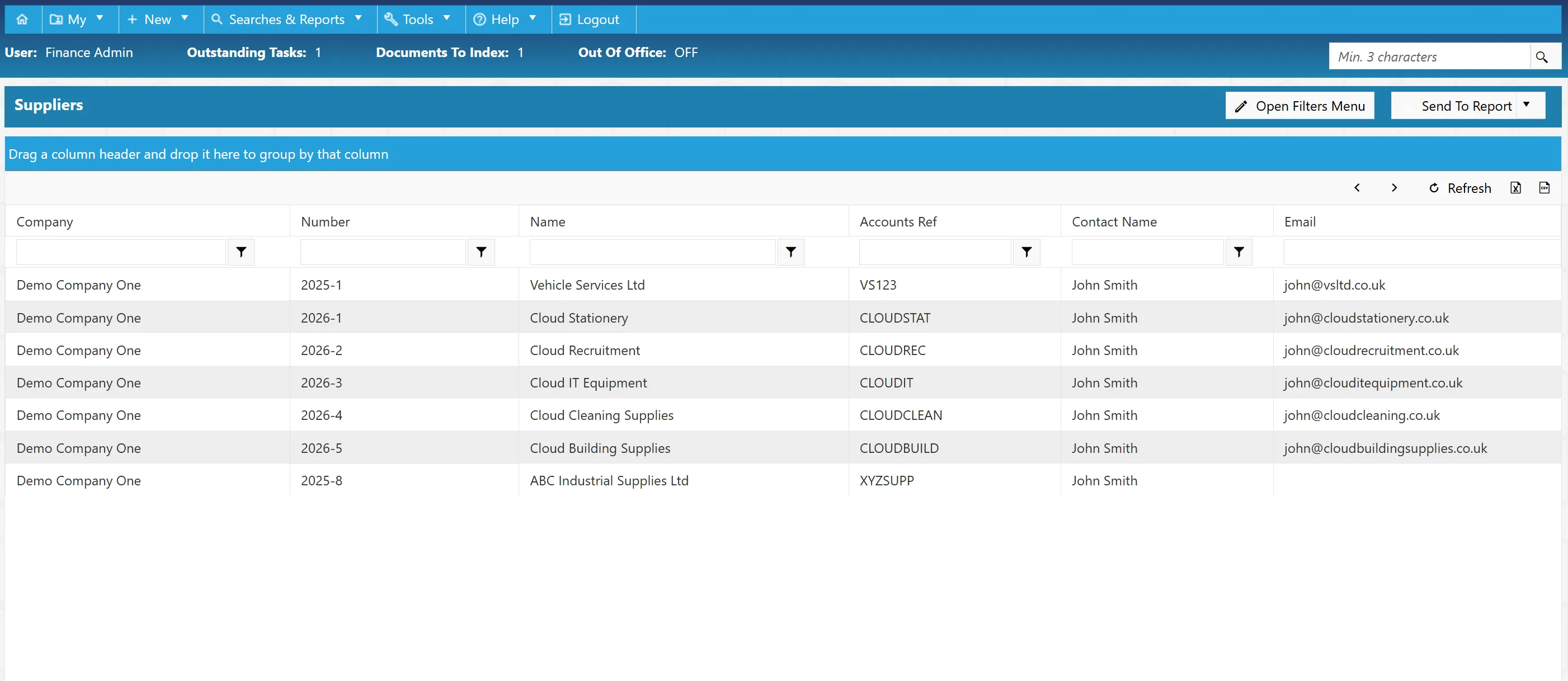Click the Name filter text box
This screenshot has height=681, width=1568.
pos(652,252)
